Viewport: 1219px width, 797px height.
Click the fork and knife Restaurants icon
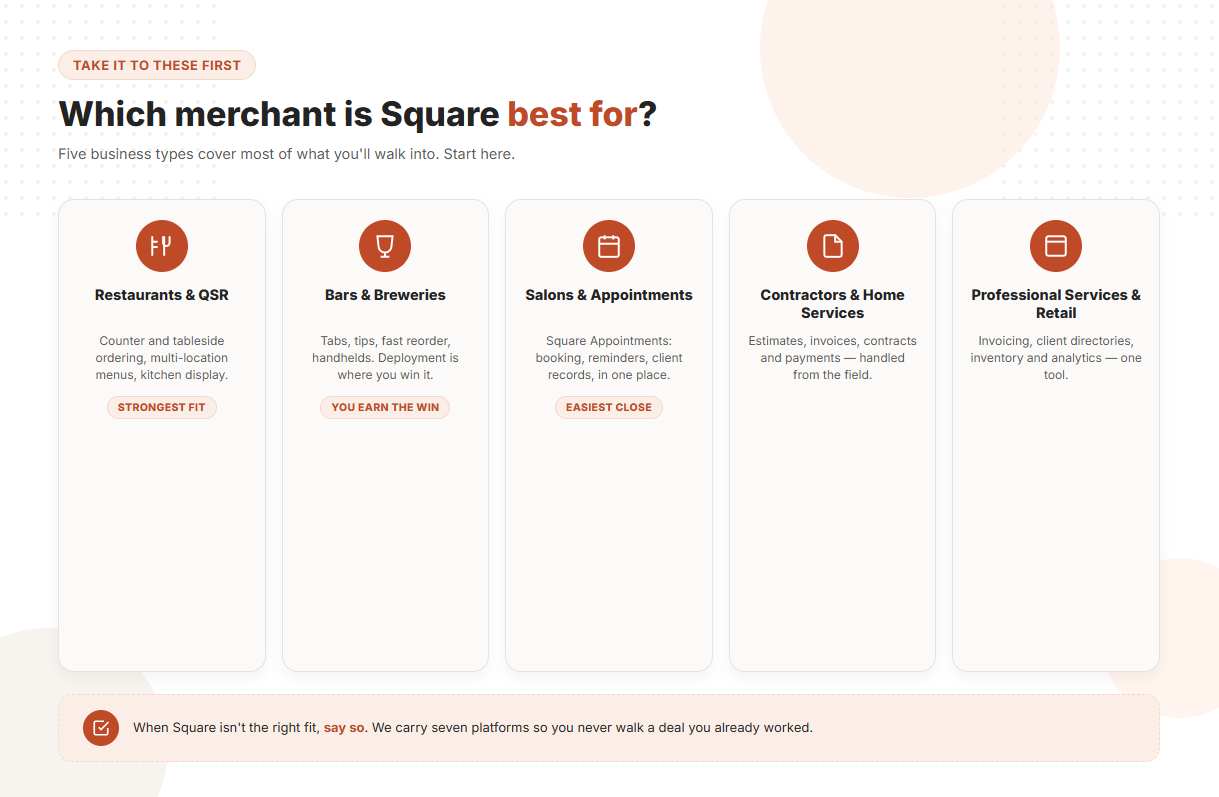pos(161,246)
